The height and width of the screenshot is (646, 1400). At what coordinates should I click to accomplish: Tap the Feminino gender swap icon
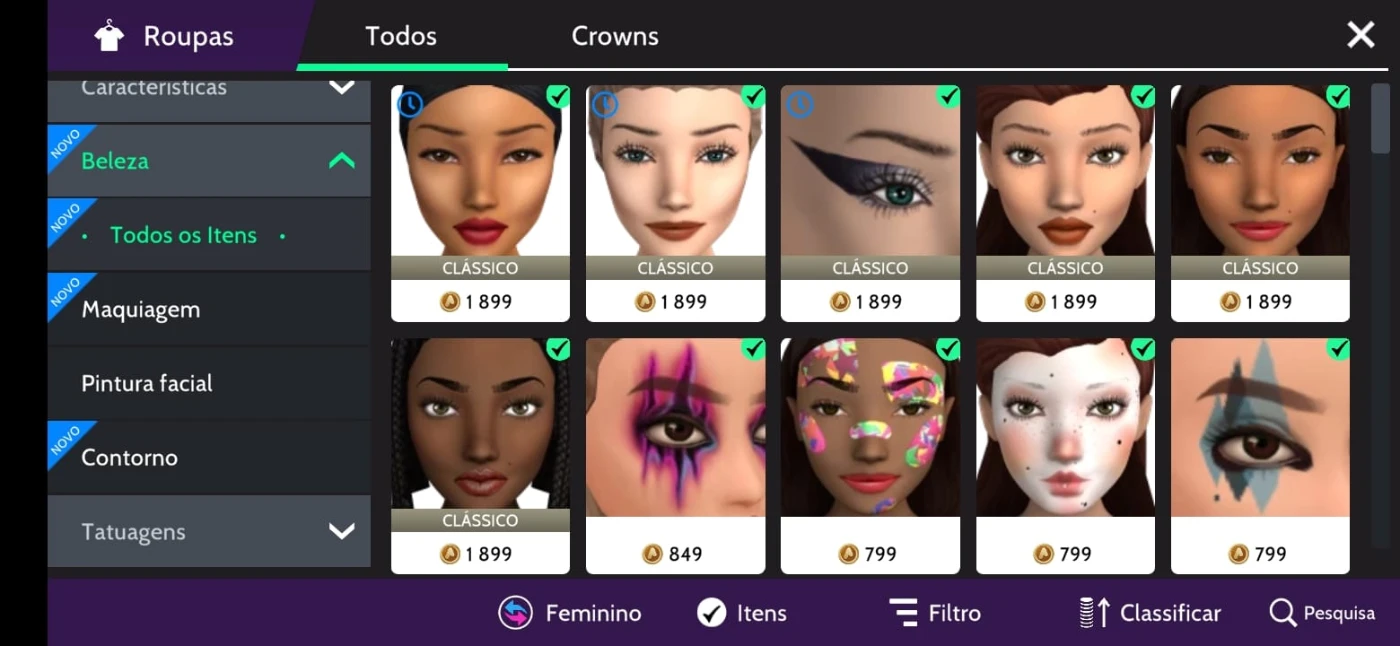coord(516,613)
